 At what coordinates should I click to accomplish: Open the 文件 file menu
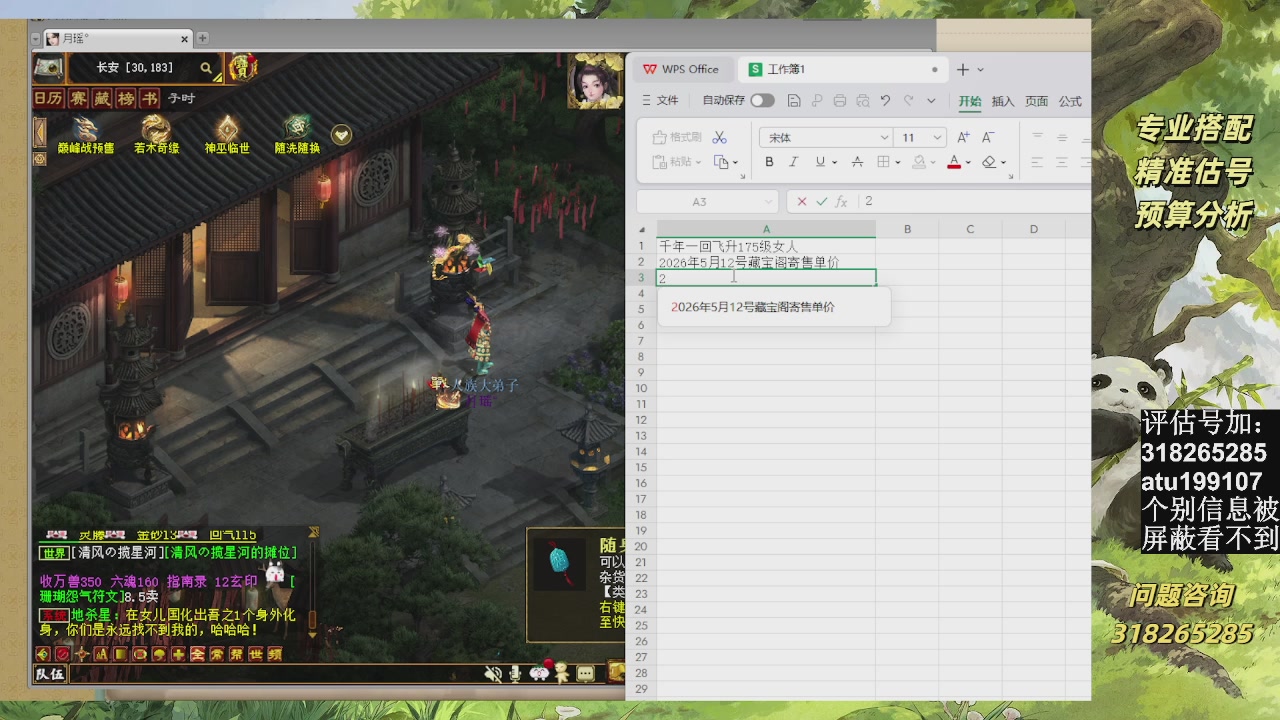tap(660, 100)
